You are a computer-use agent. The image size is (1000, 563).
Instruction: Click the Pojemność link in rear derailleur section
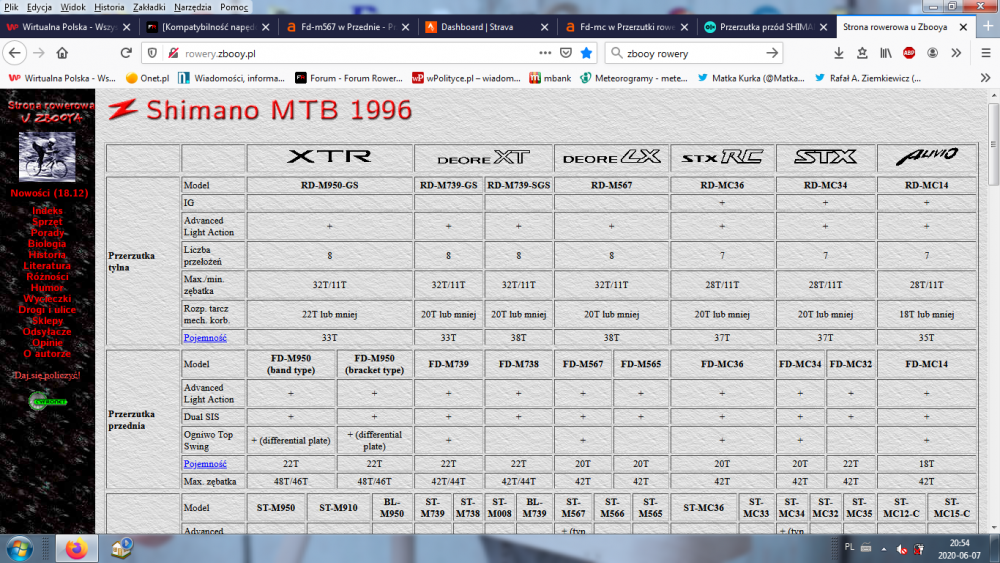coord(205,338)
